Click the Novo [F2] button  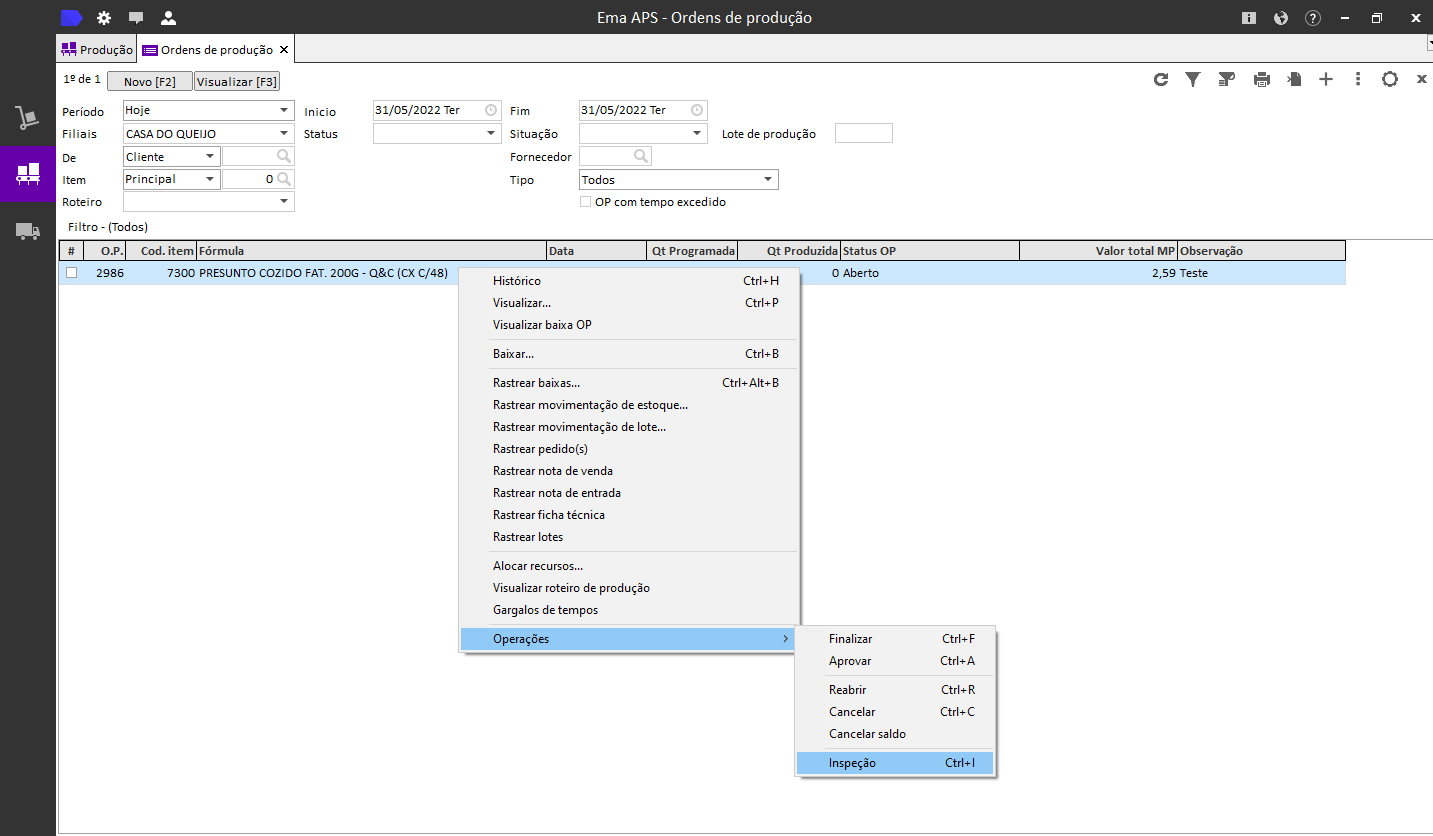click(150, 82)
